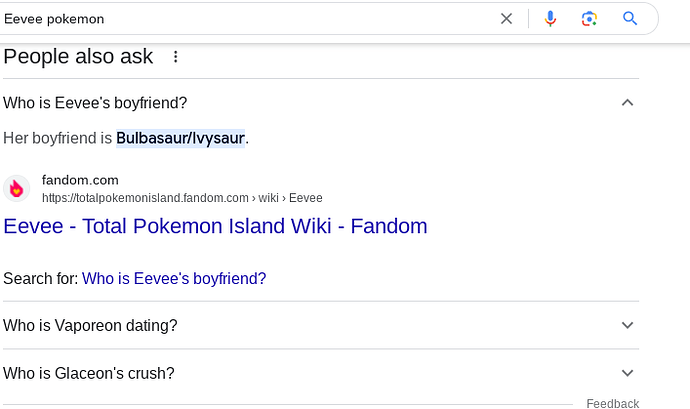Expand the Glaceon's crush chevron
This screenshot has width=690, height=409.
click(627, 373)
